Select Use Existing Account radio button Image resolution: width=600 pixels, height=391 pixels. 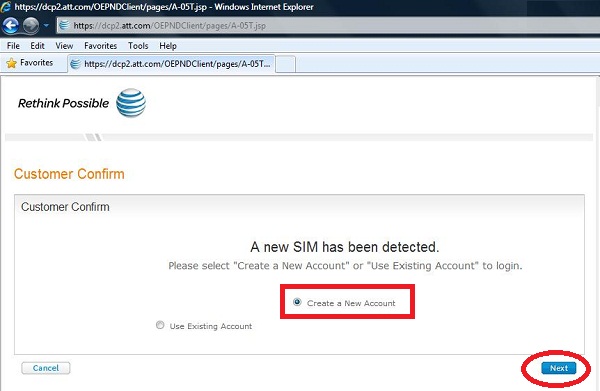point(160,325)
